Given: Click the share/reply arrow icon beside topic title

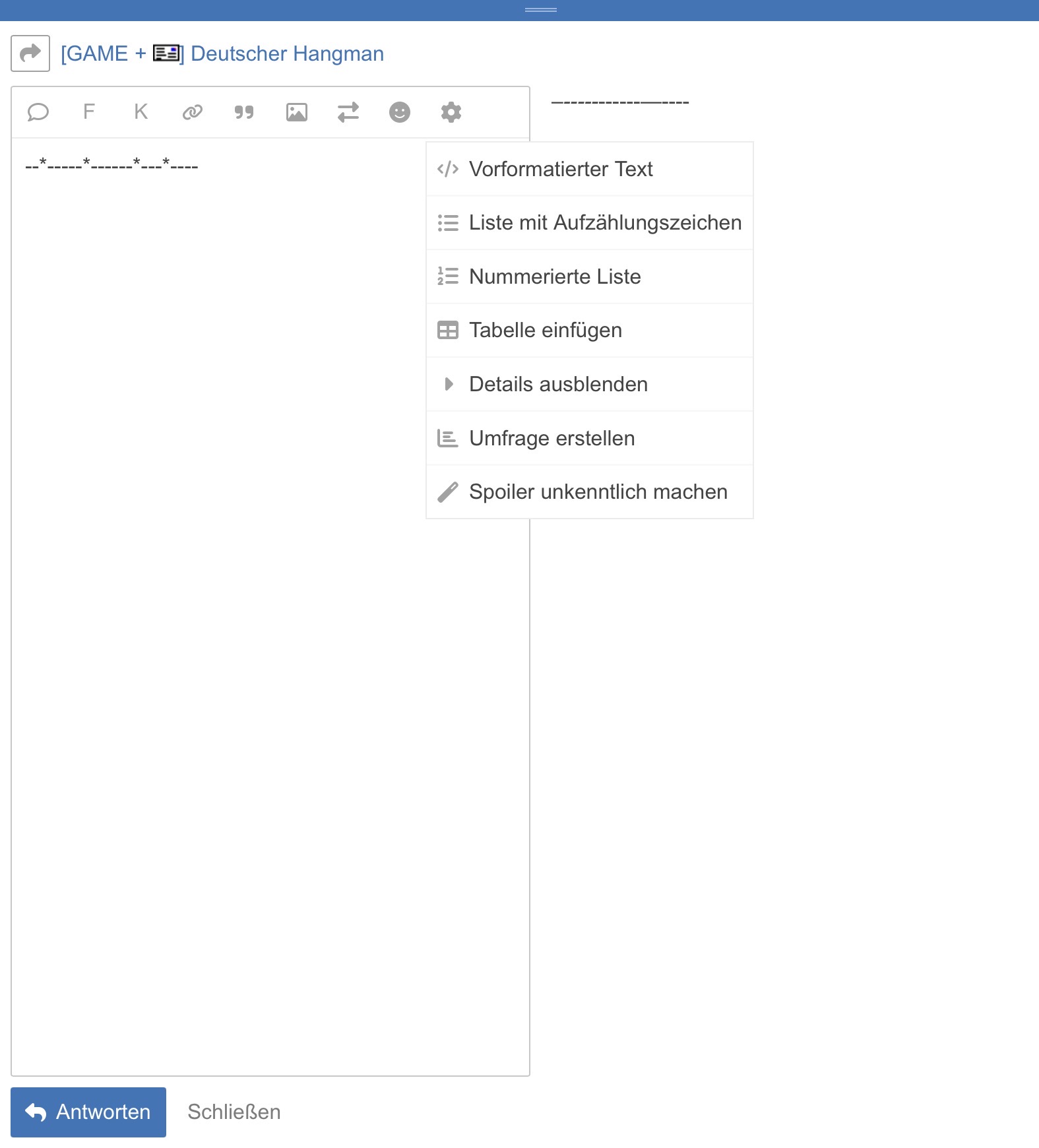Looking at the screenshot, I should [30, 53].
